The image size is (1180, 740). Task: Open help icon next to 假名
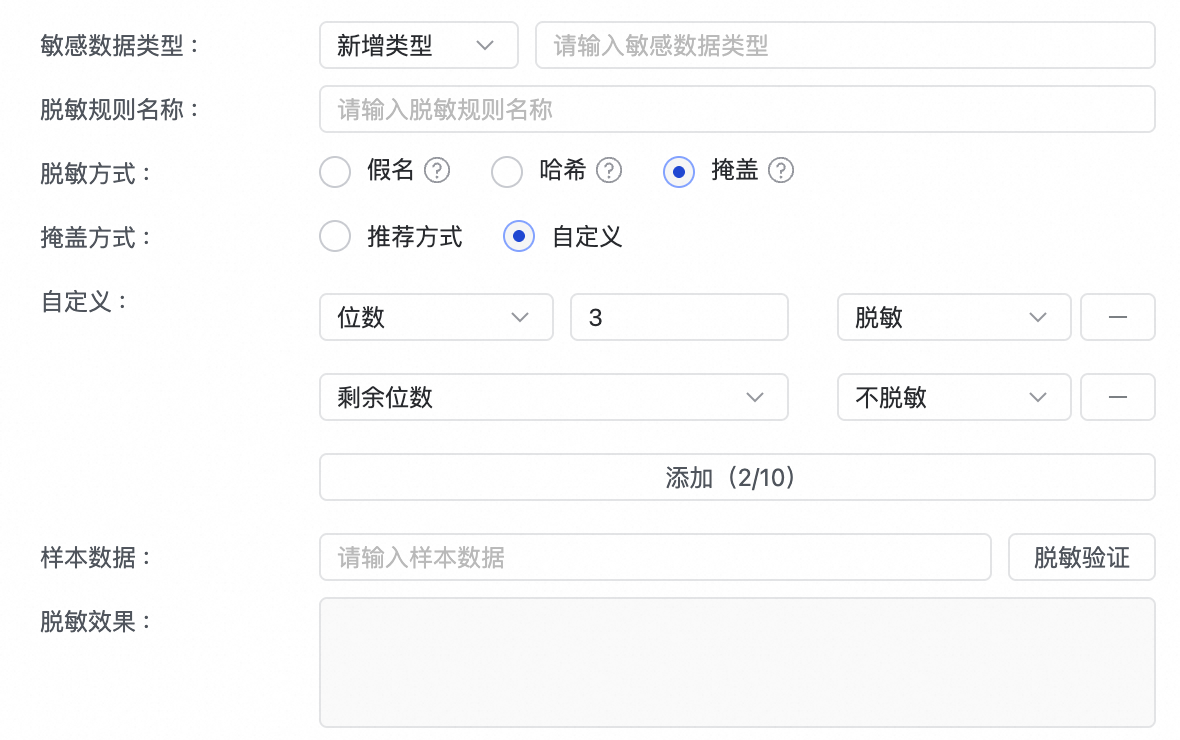coord(436,171)
